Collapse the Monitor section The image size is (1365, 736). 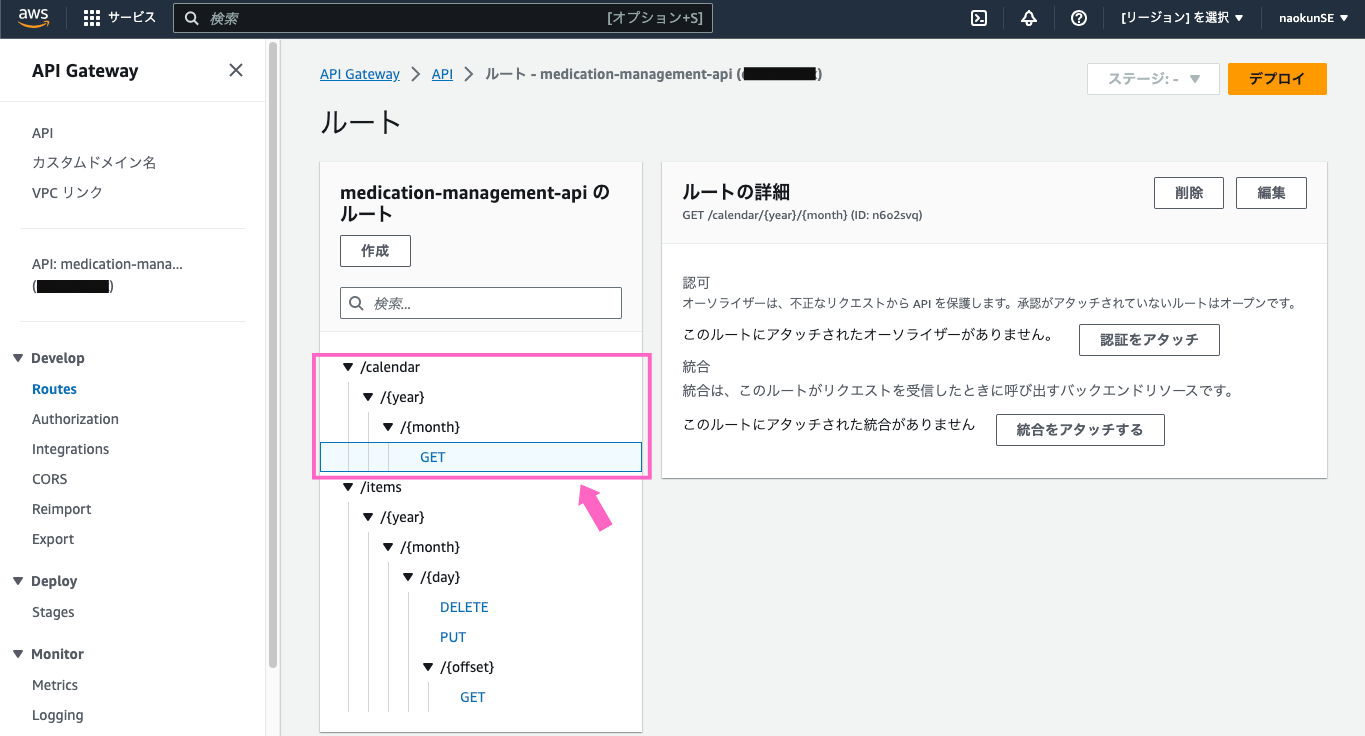[18, 654]
